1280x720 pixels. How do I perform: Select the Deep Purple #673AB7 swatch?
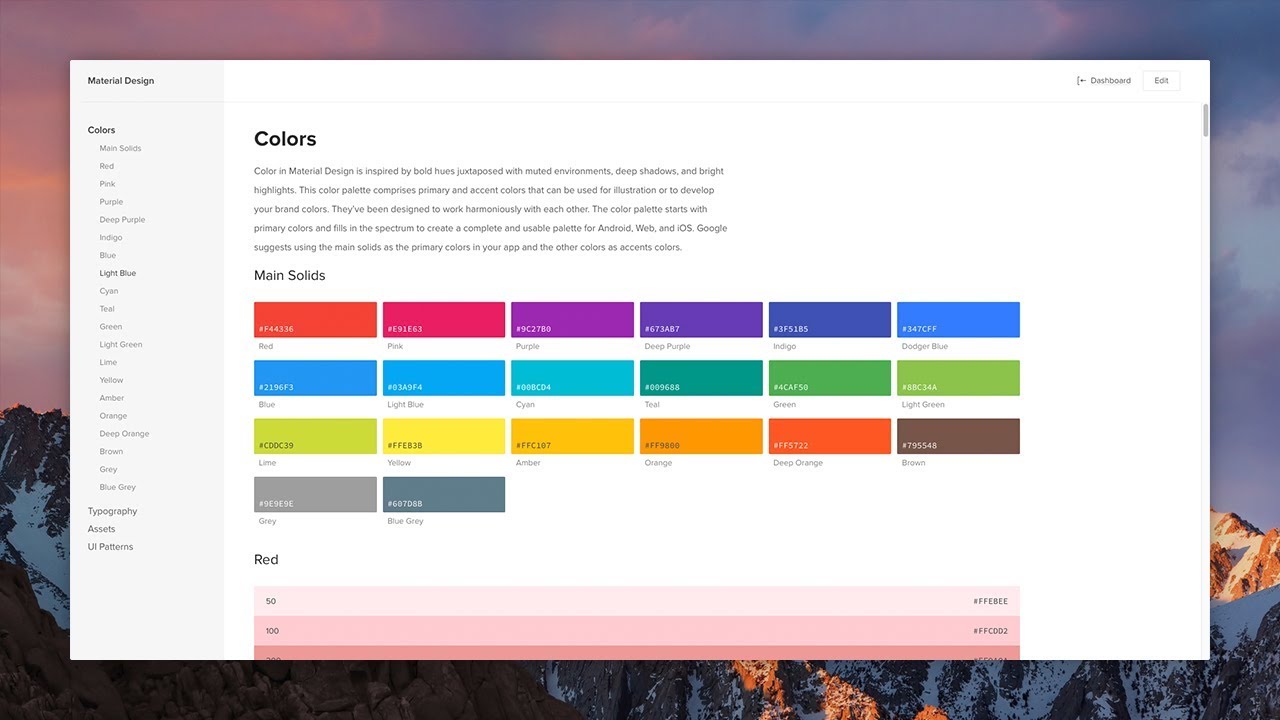pos(701,320)
